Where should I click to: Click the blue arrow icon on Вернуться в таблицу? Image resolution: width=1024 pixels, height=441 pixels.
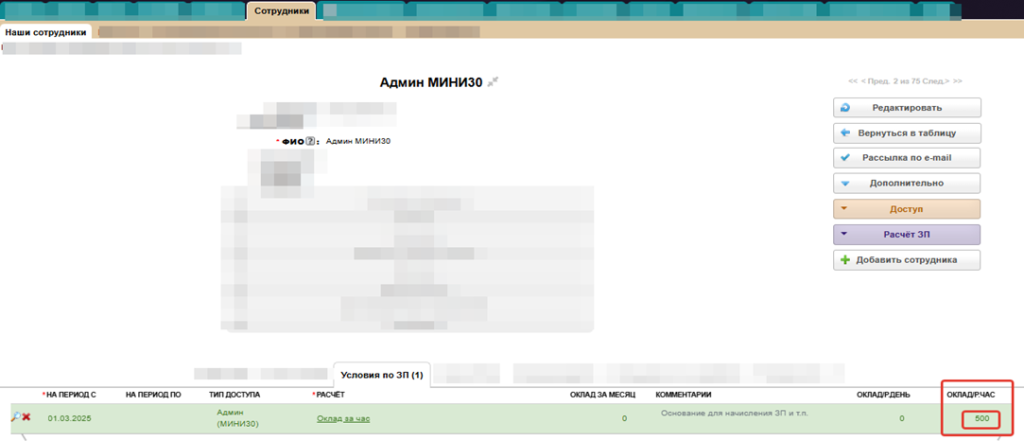(845, 133)
